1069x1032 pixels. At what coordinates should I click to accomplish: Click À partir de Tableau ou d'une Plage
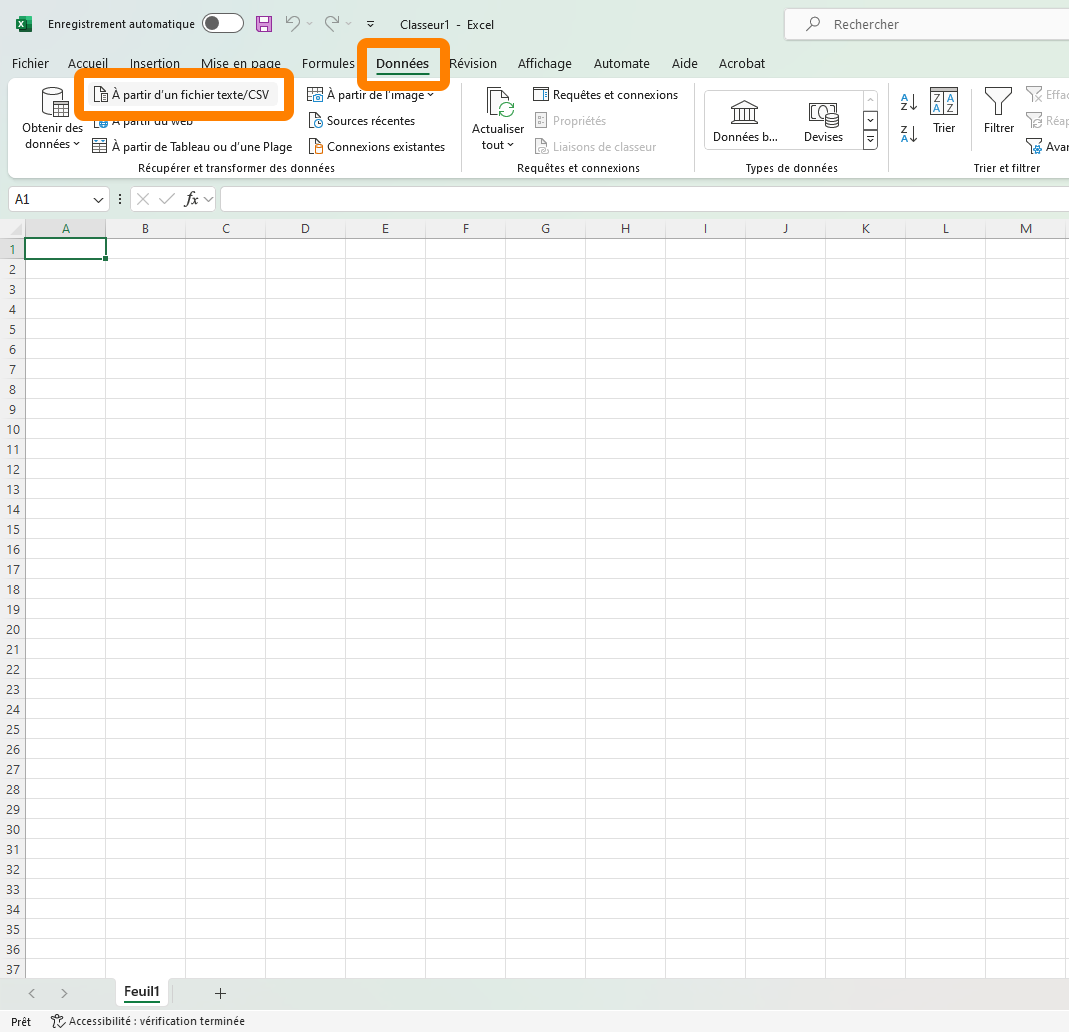[192, 147]
